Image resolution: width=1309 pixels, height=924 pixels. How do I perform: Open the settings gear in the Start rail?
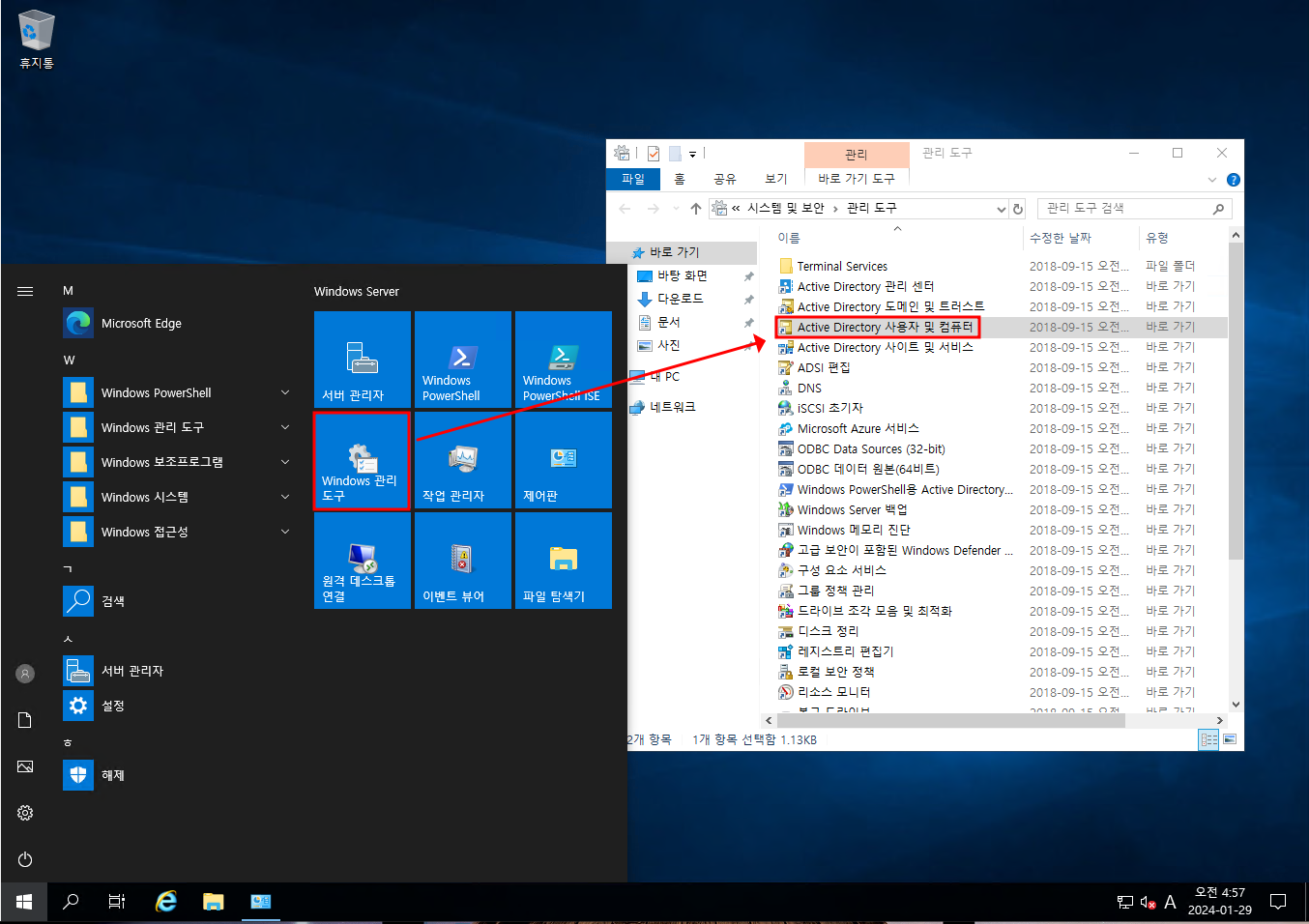25,813
